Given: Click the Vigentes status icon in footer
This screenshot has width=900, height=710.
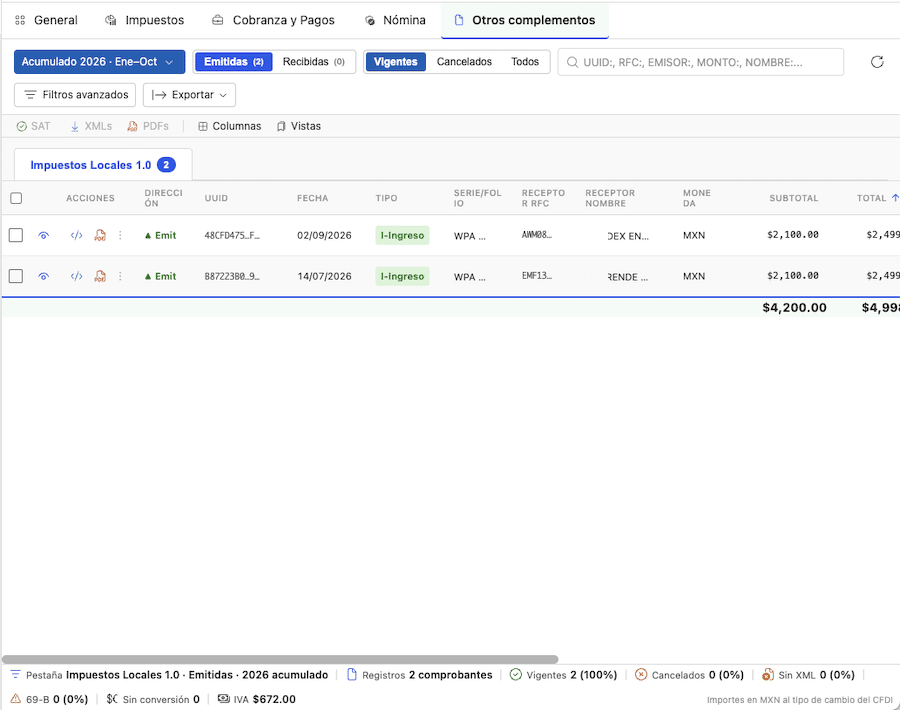Looking at the screenshot, I should coord(516,674).
